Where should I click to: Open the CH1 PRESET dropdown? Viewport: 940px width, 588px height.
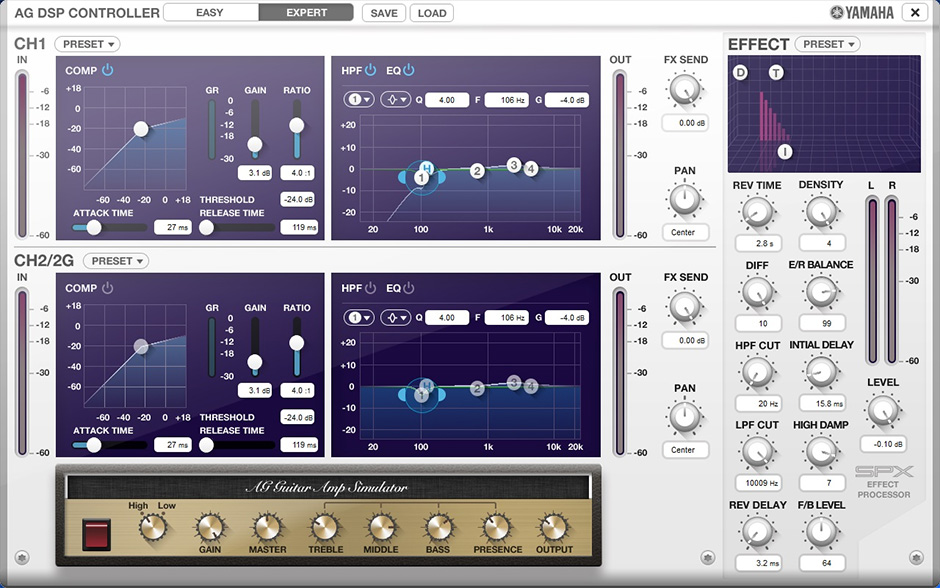(87, 44)
